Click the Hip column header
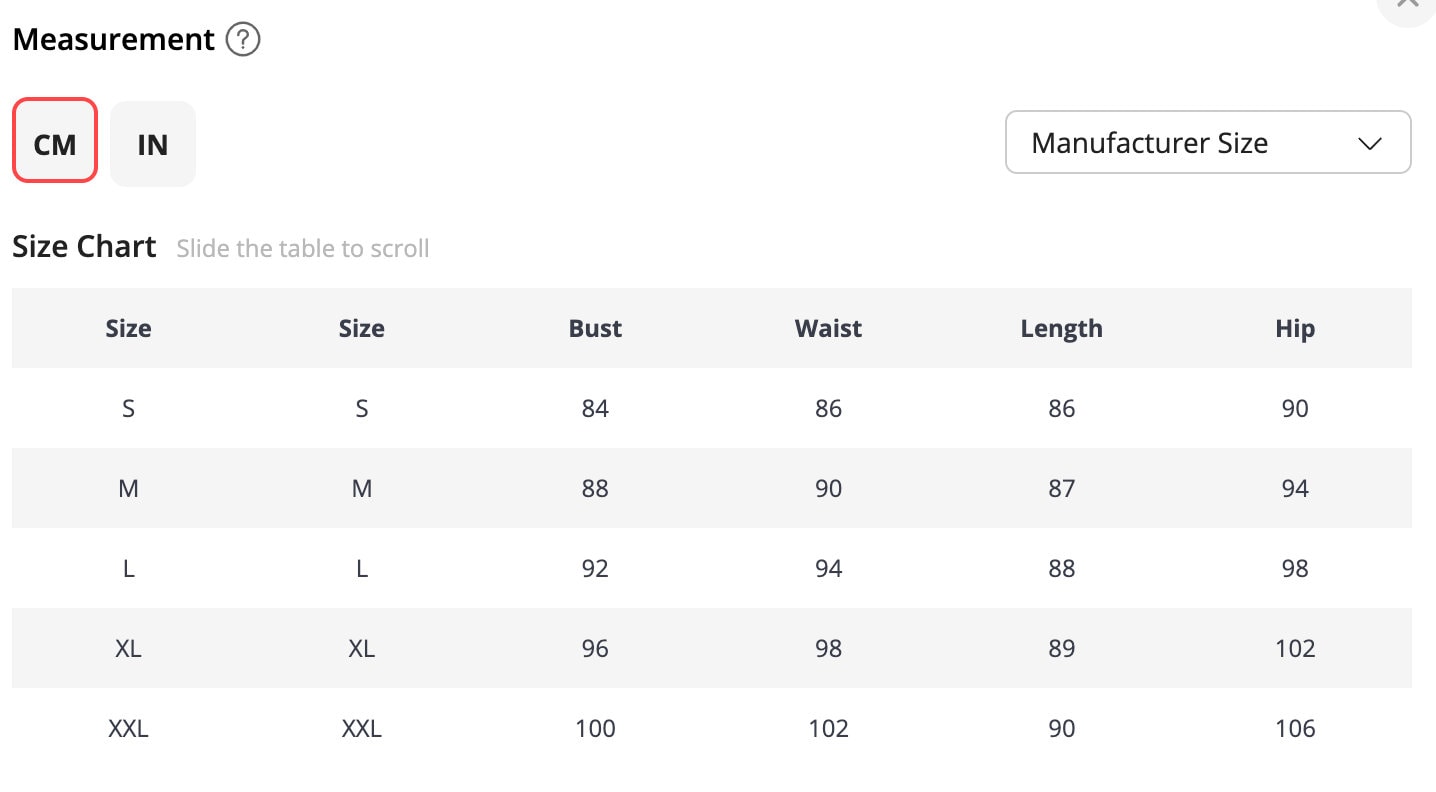1436x792 pixels. [1294, 328]
